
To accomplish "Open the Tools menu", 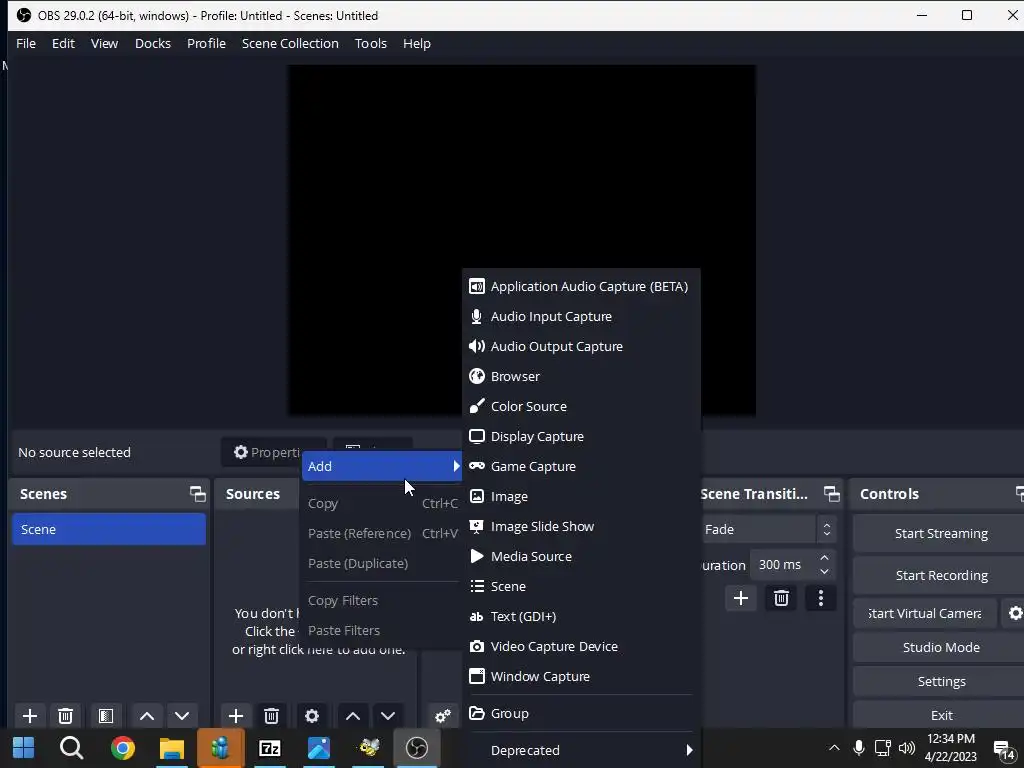I will (371, 44).
